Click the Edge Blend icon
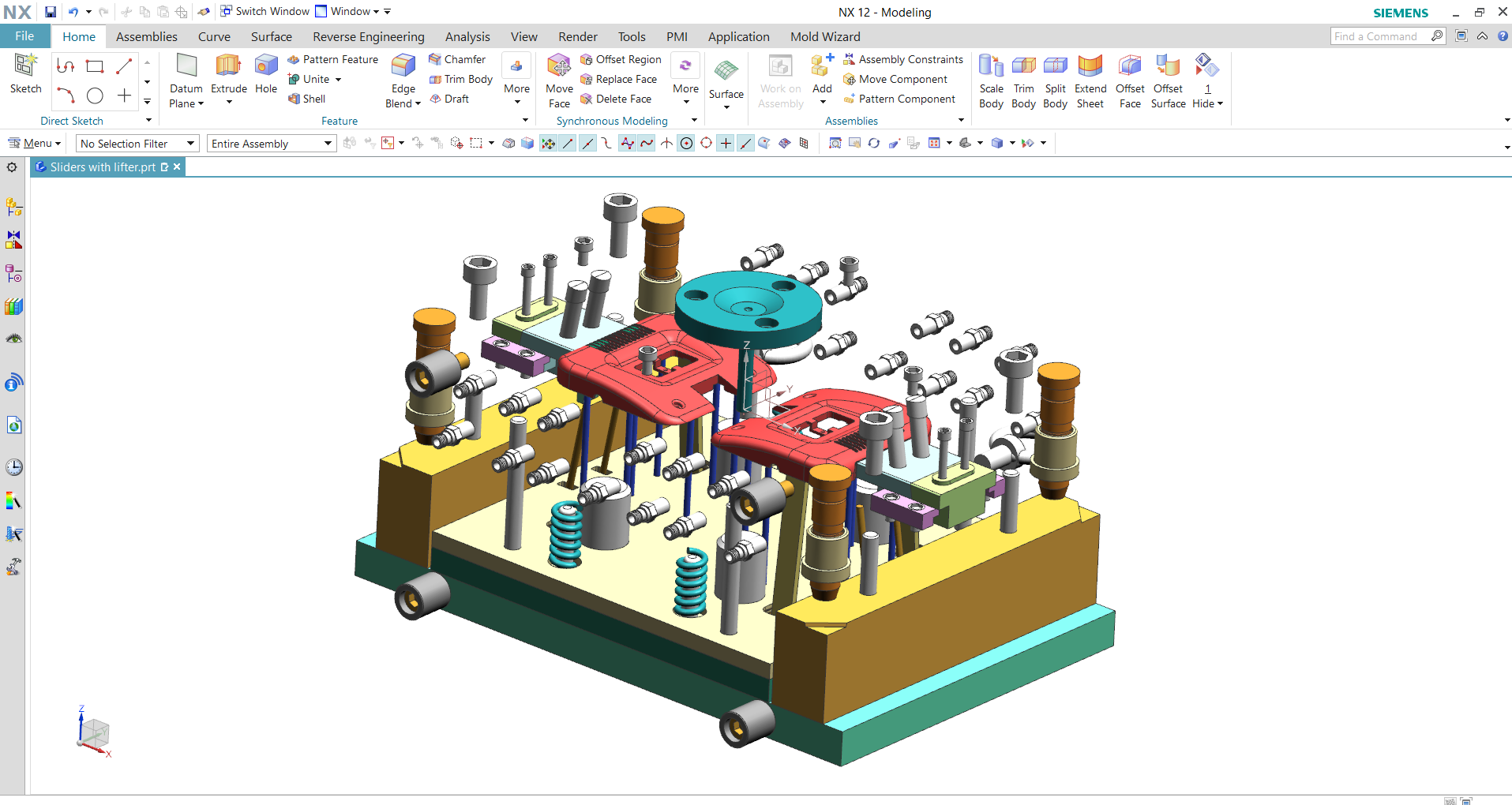 coord(403,66)
